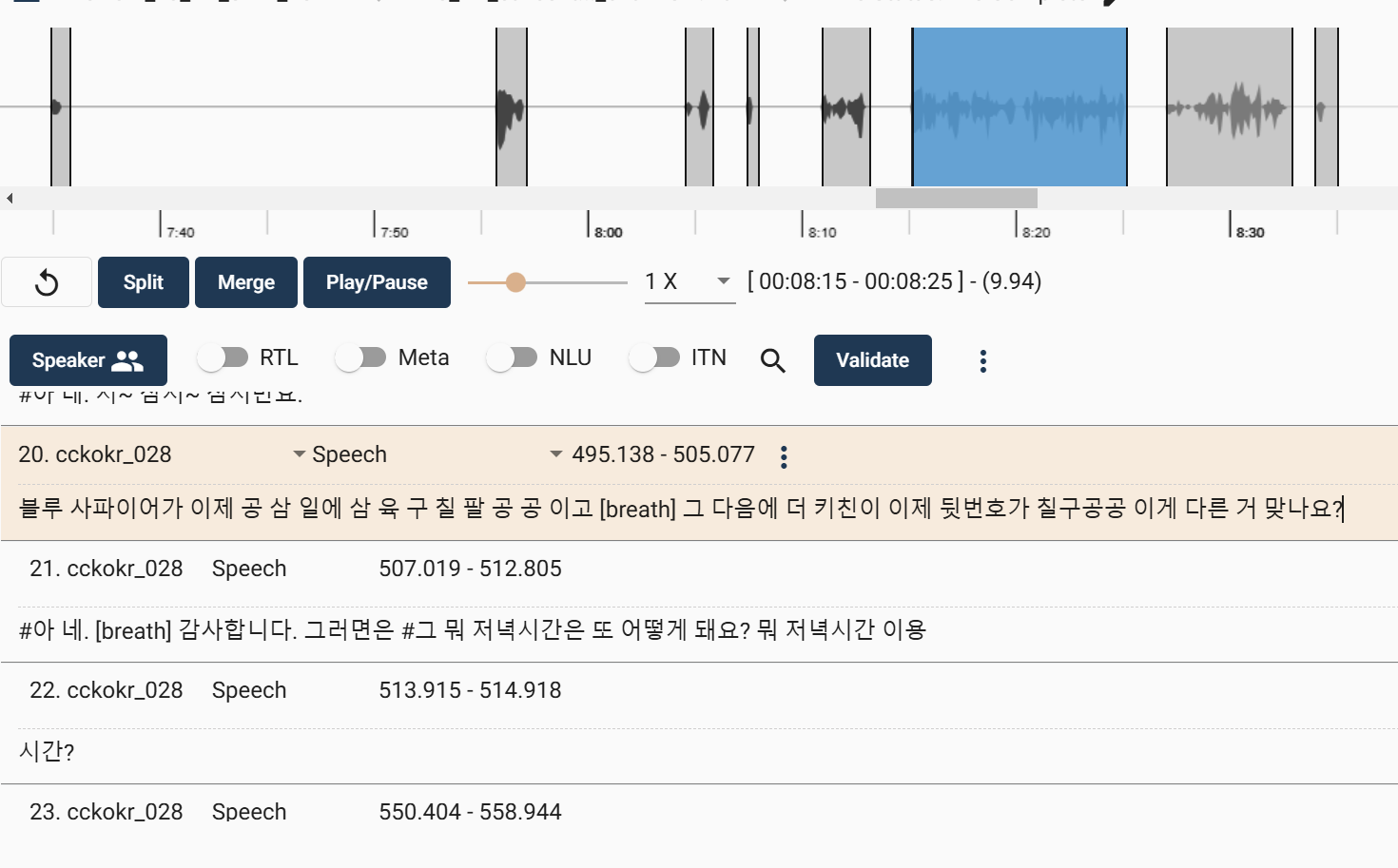
Task: Open the search magnifier icon
Action: (772, 360)
